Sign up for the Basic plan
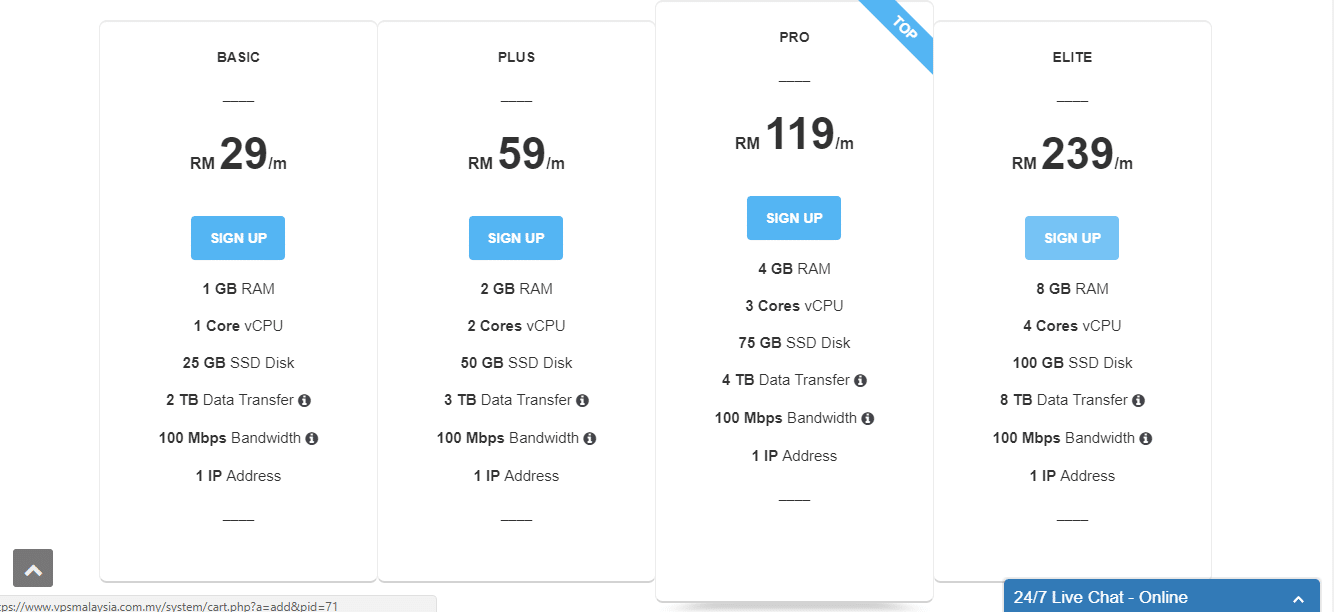The image size is (1334, 612). (238, 237)
